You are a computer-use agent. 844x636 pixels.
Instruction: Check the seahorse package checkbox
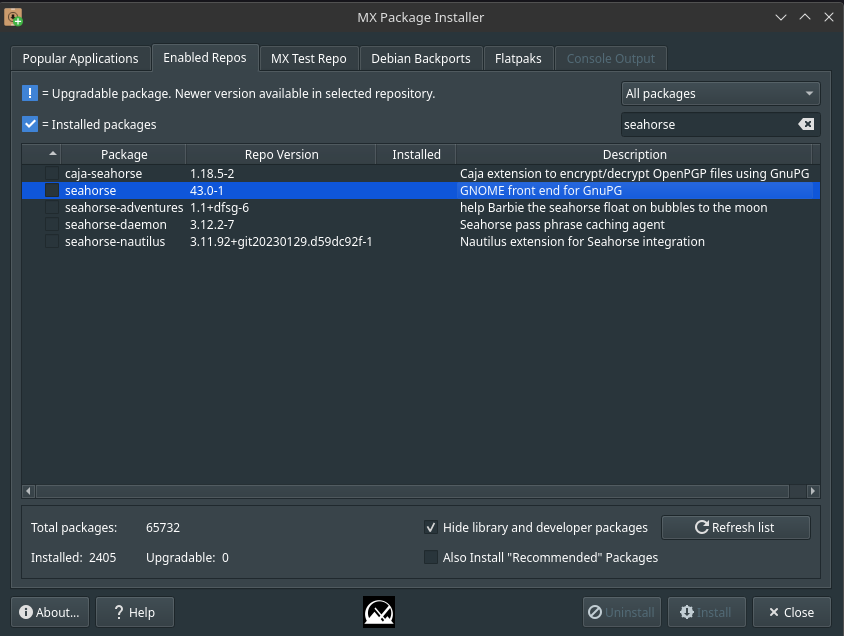pyautogui.click(x=52, y=190)
